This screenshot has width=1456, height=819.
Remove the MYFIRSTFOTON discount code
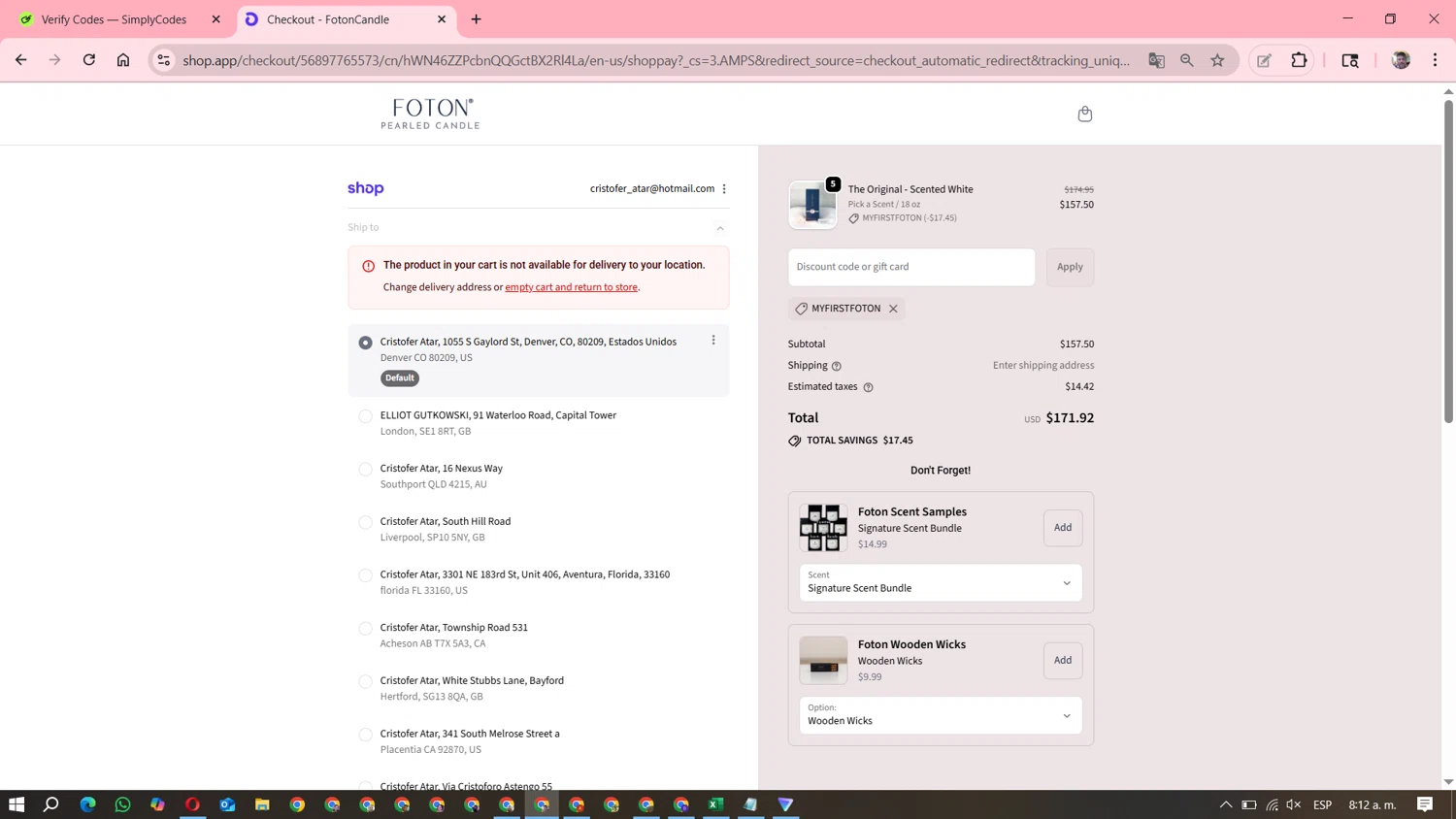(893, 309)
